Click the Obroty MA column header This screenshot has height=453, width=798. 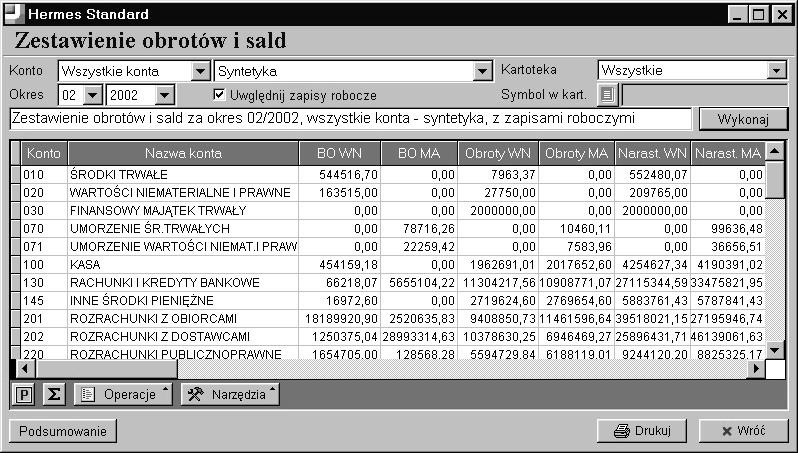(577, 153)
